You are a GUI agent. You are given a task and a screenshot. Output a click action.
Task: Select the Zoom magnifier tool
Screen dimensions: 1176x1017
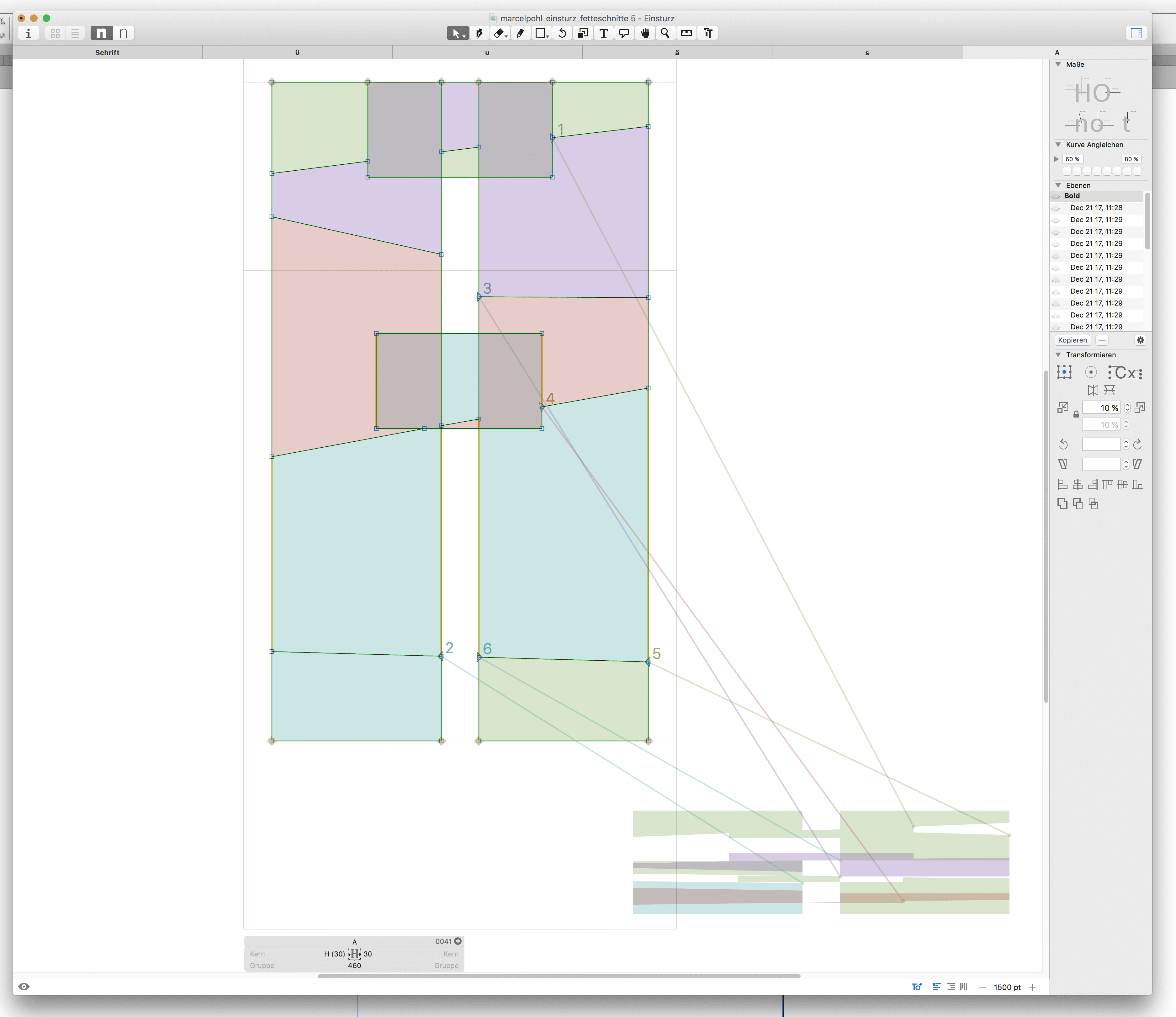[665, 33]
